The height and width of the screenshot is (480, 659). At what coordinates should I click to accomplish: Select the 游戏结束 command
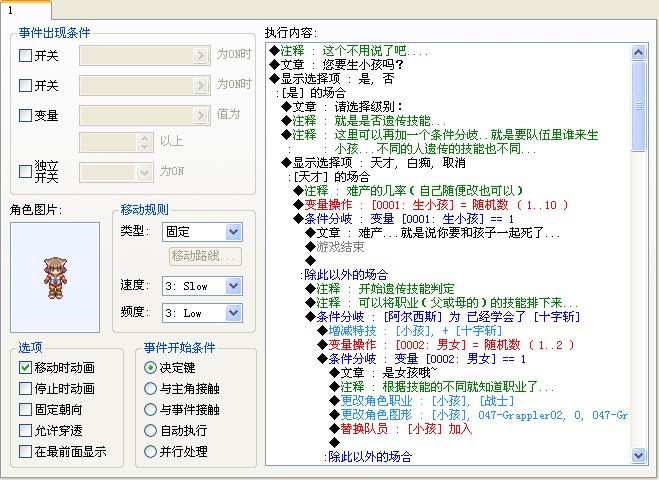coord(335,247)
